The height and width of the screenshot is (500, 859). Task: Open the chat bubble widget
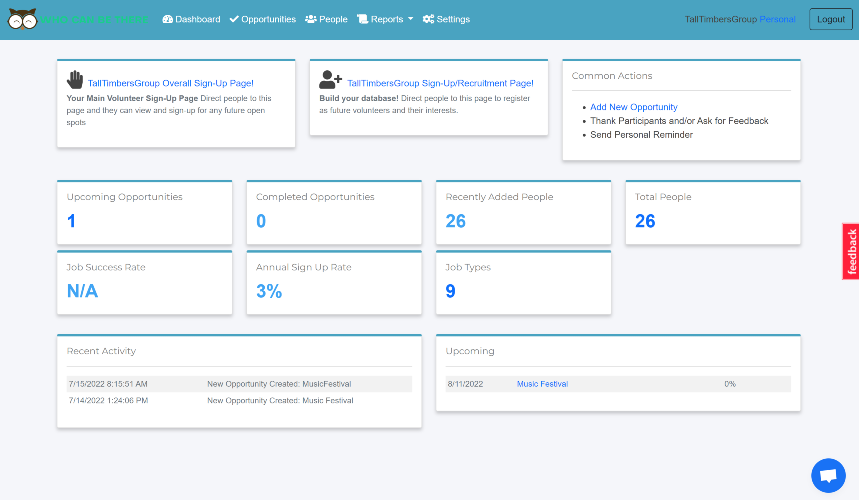pyautogui.click(x=828, y=475)
